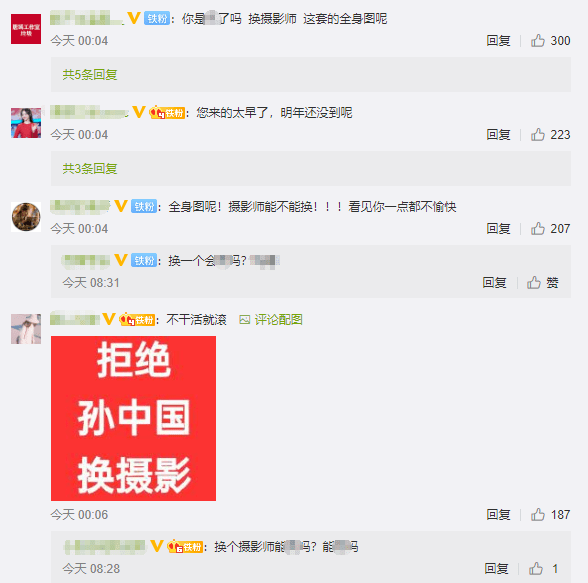The image size is (588, 583).
Task: Click the crown 铁粉 badge in second comment
Action: [x=167, y=112]
